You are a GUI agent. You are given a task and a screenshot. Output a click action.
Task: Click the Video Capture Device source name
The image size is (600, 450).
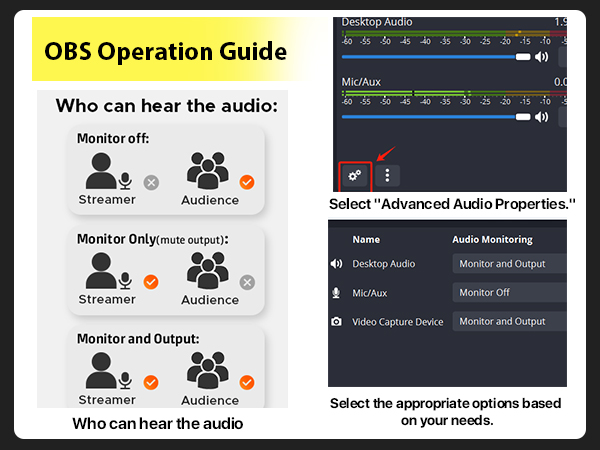[x=397, y=322]
